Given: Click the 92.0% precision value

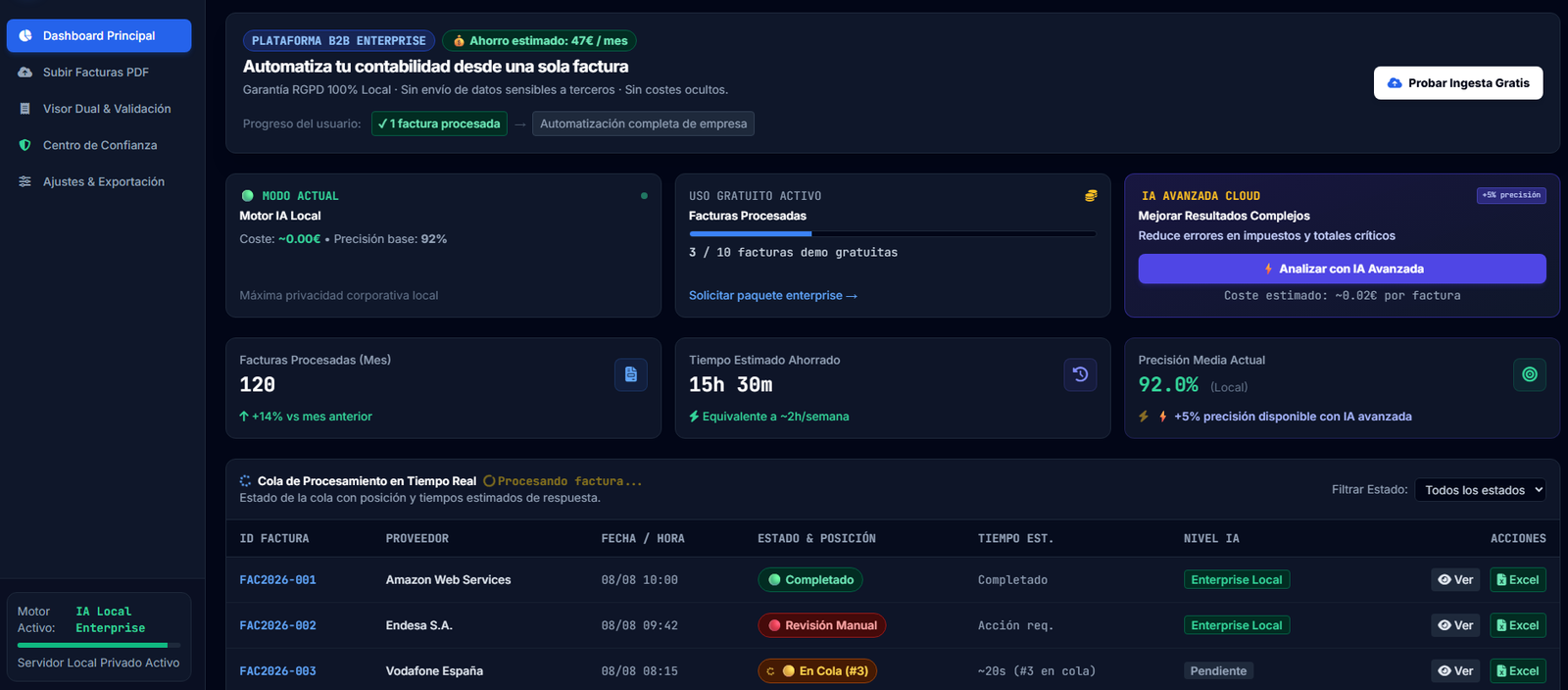Looking at the screenshot, I should (1168, 385).
